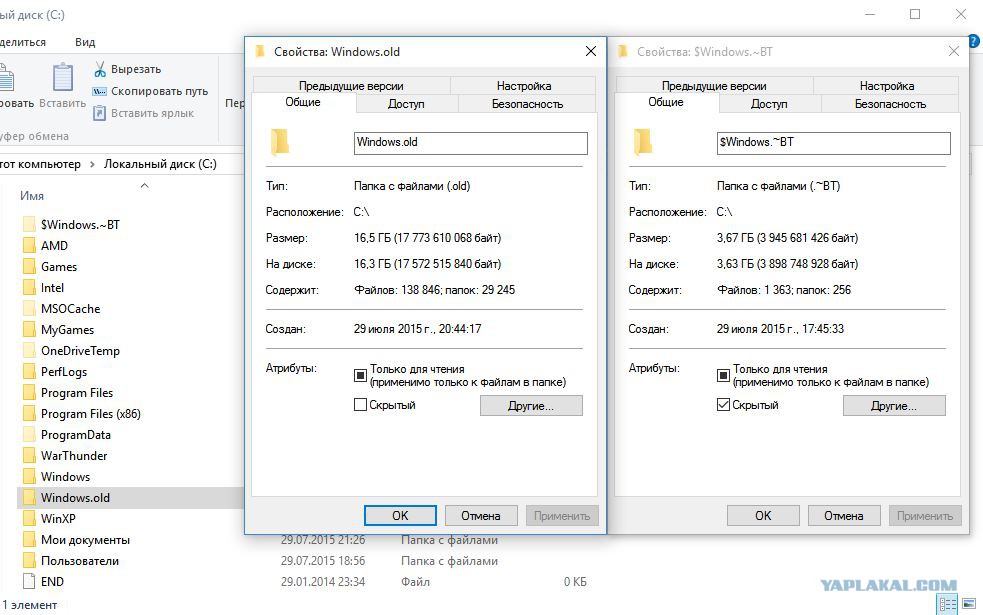
Task: Click the WarThunder folder icon
Action: 29,456
